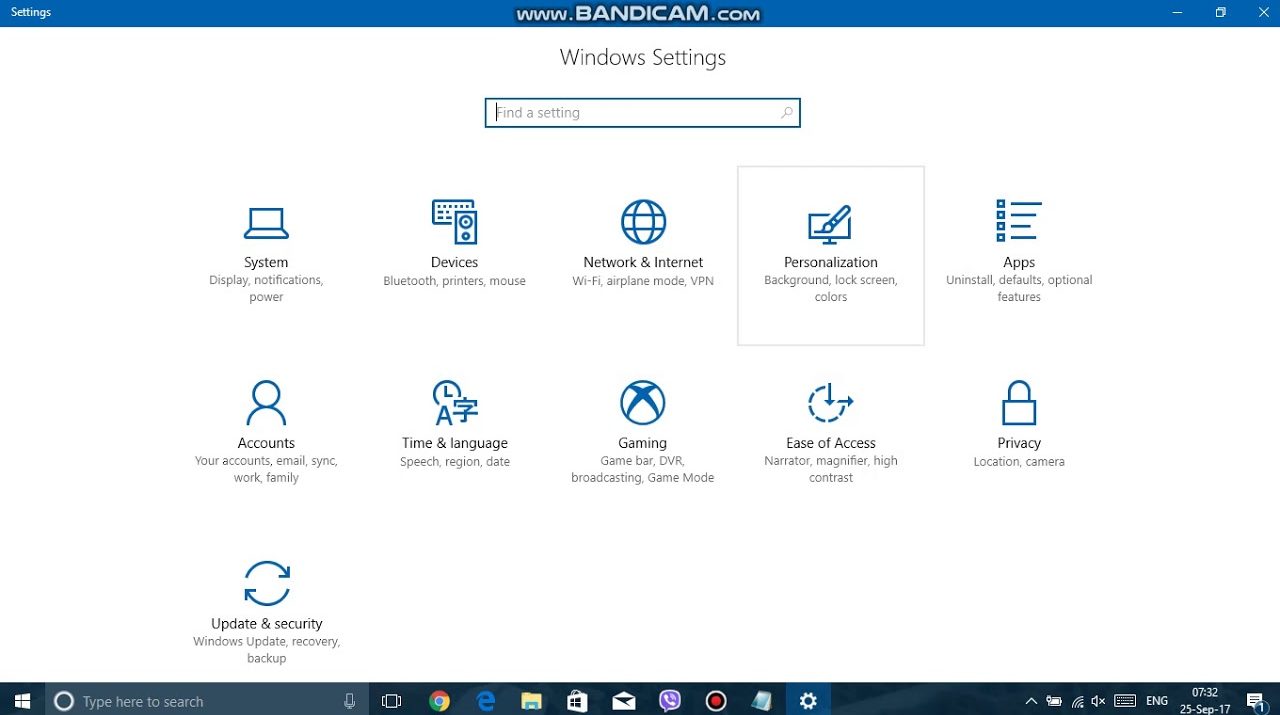Open the Accounts person icon
Image resolution: width=1280 pixels, height=715 pixels.
266,403
